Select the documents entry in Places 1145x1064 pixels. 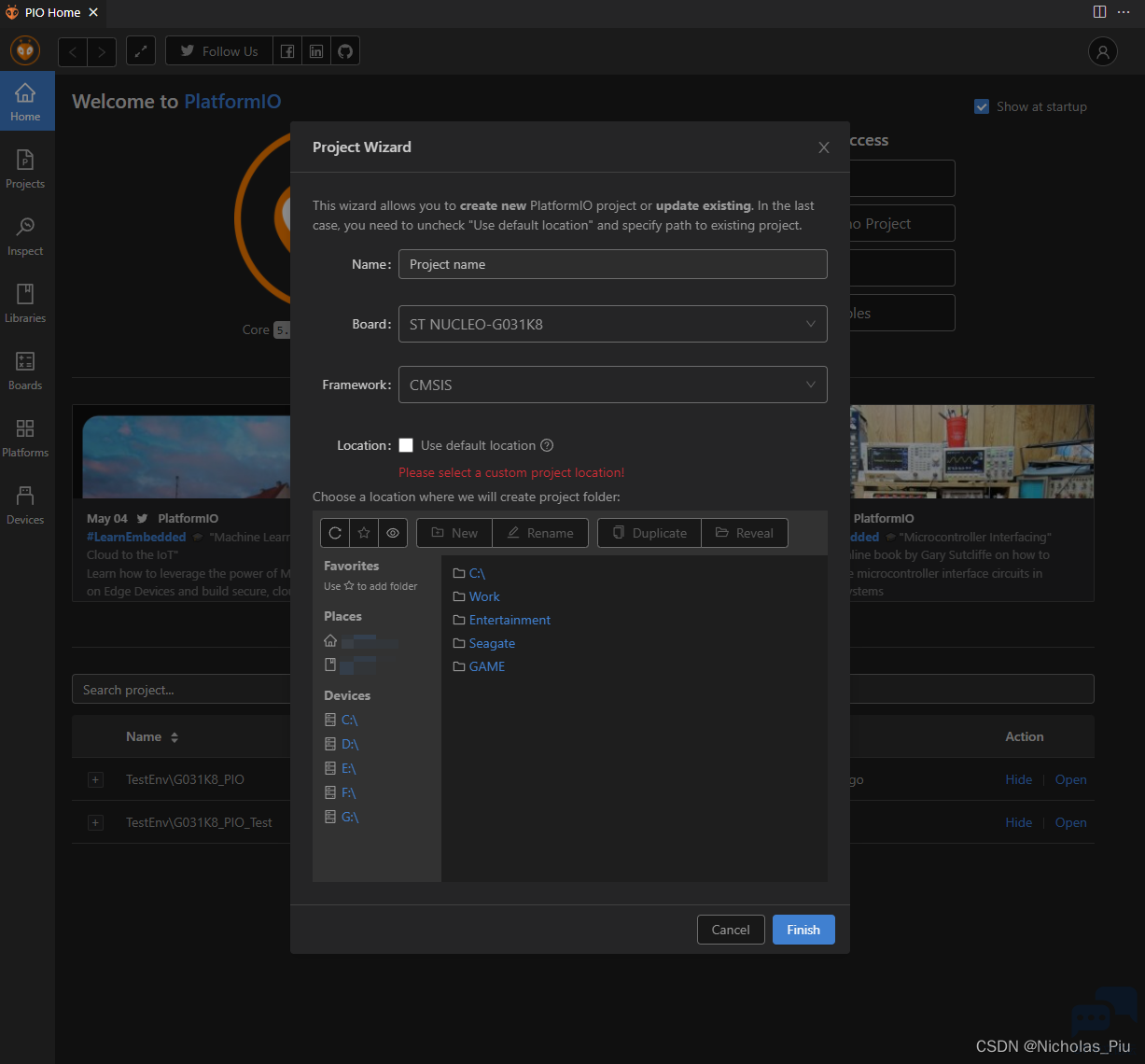(x=350, y=665)
